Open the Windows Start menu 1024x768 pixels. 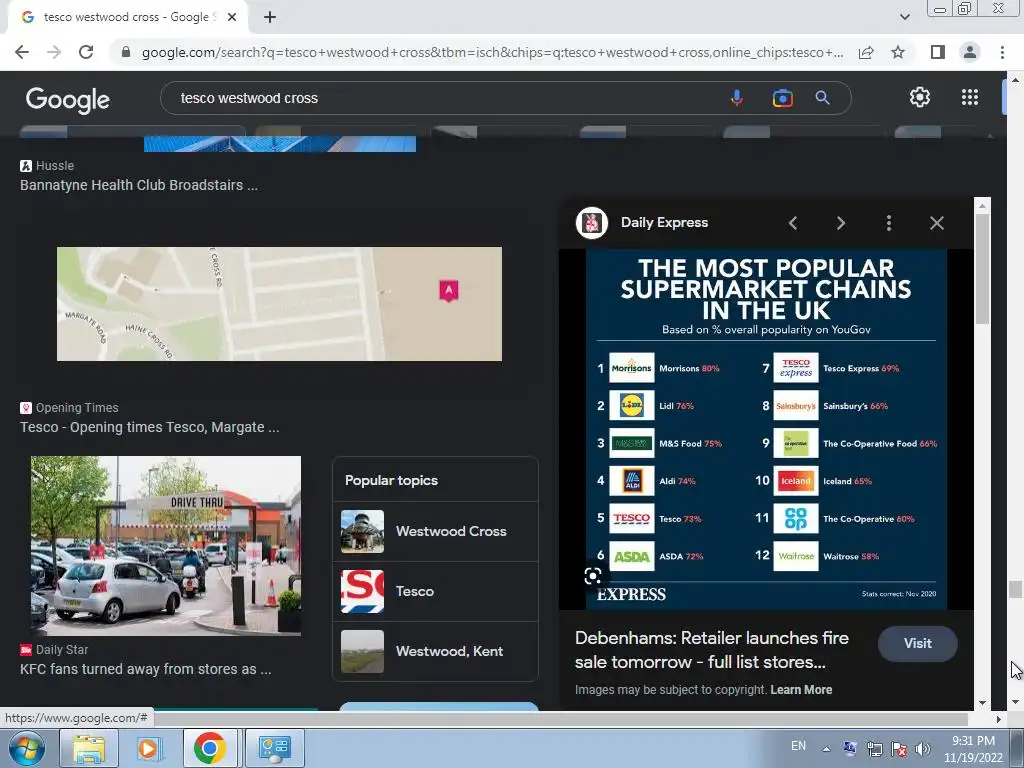coord(26,748)
